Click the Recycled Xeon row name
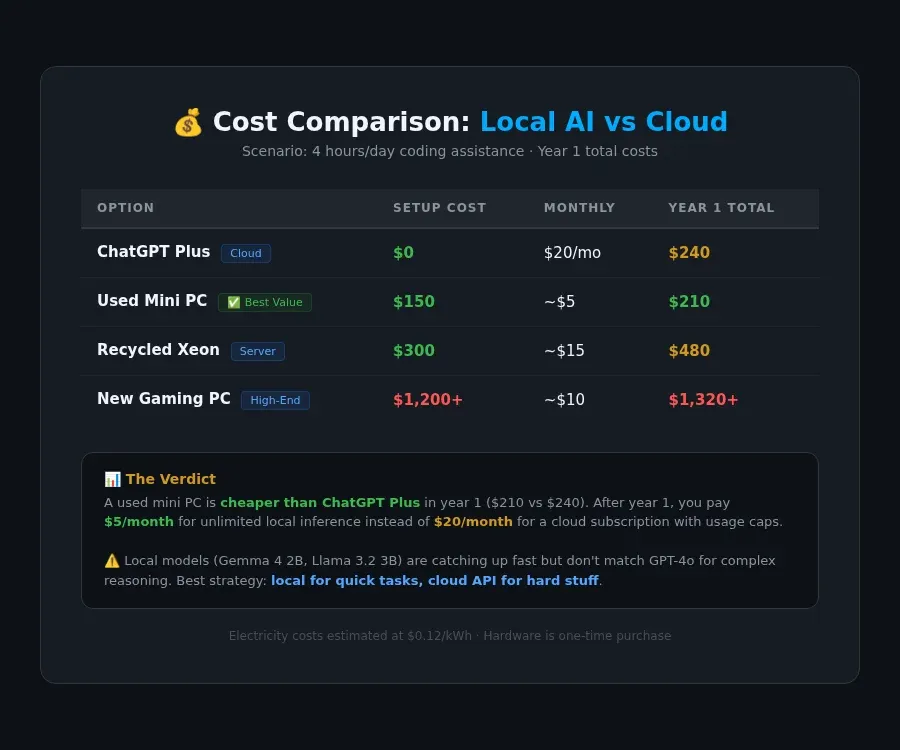 click(x=158, y=349)
